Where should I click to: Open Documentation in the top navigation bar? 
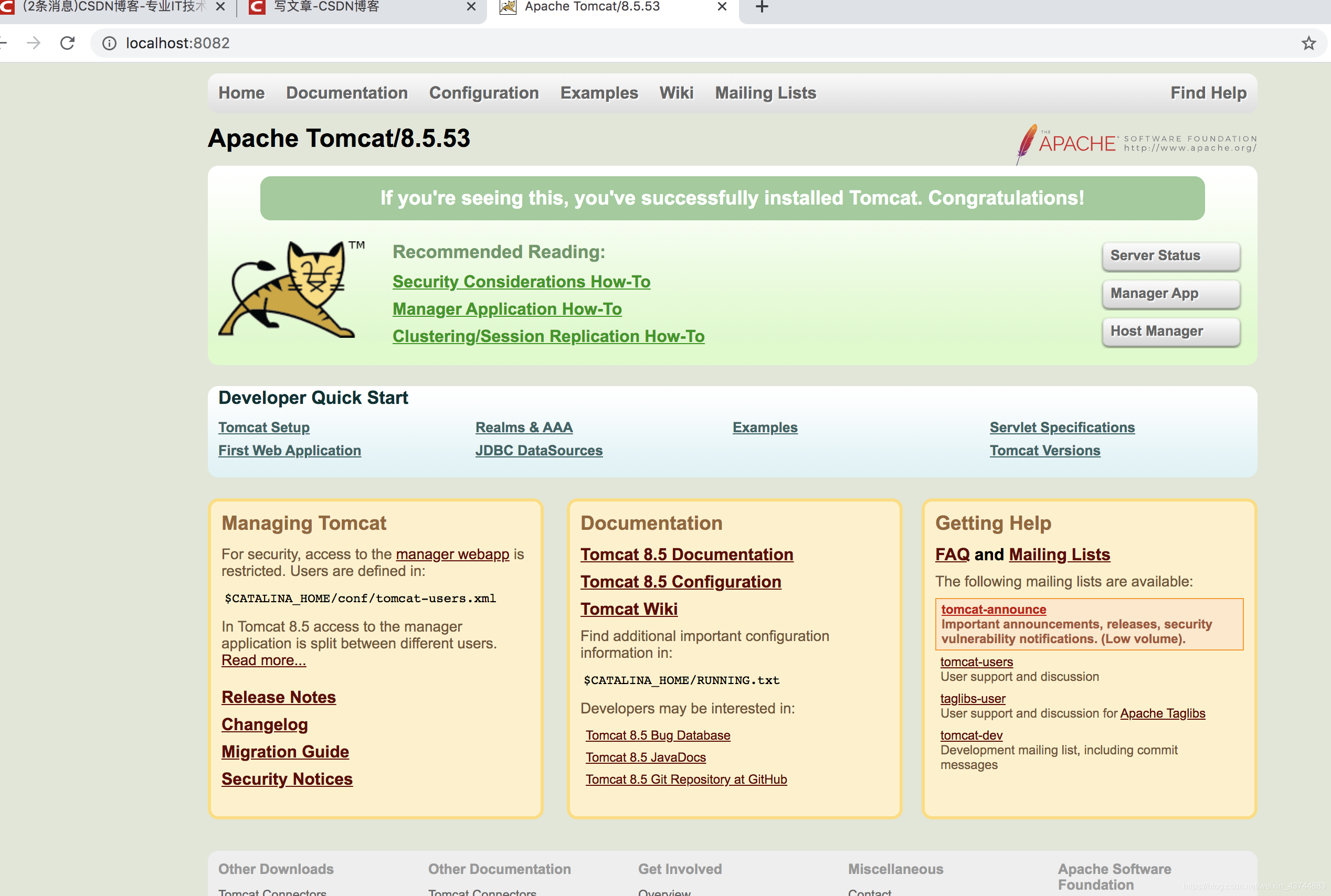(346, 93)
